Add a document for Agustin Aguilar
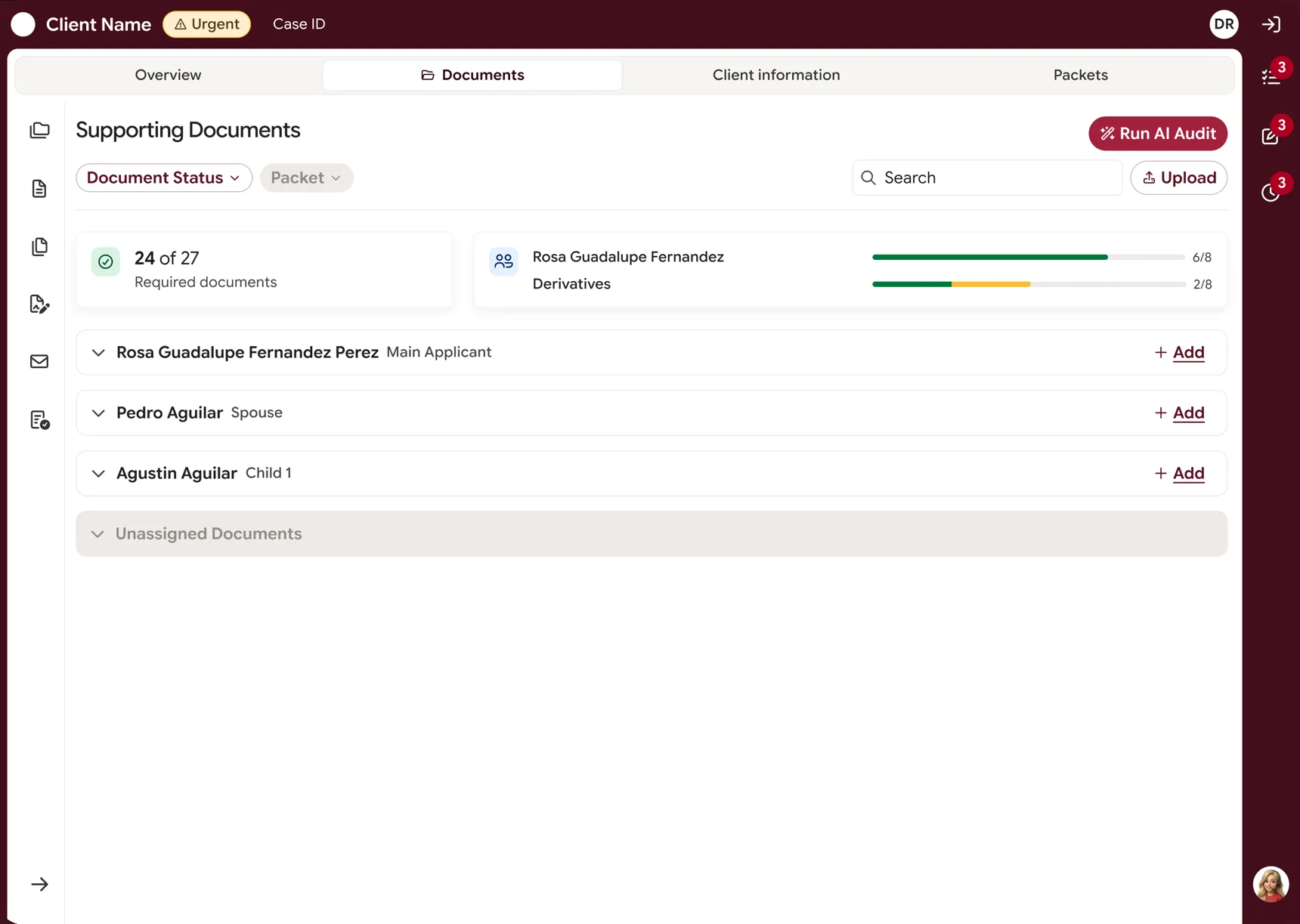The height and width of the screenshot is (924, 1300). [x=1179, y=473]
